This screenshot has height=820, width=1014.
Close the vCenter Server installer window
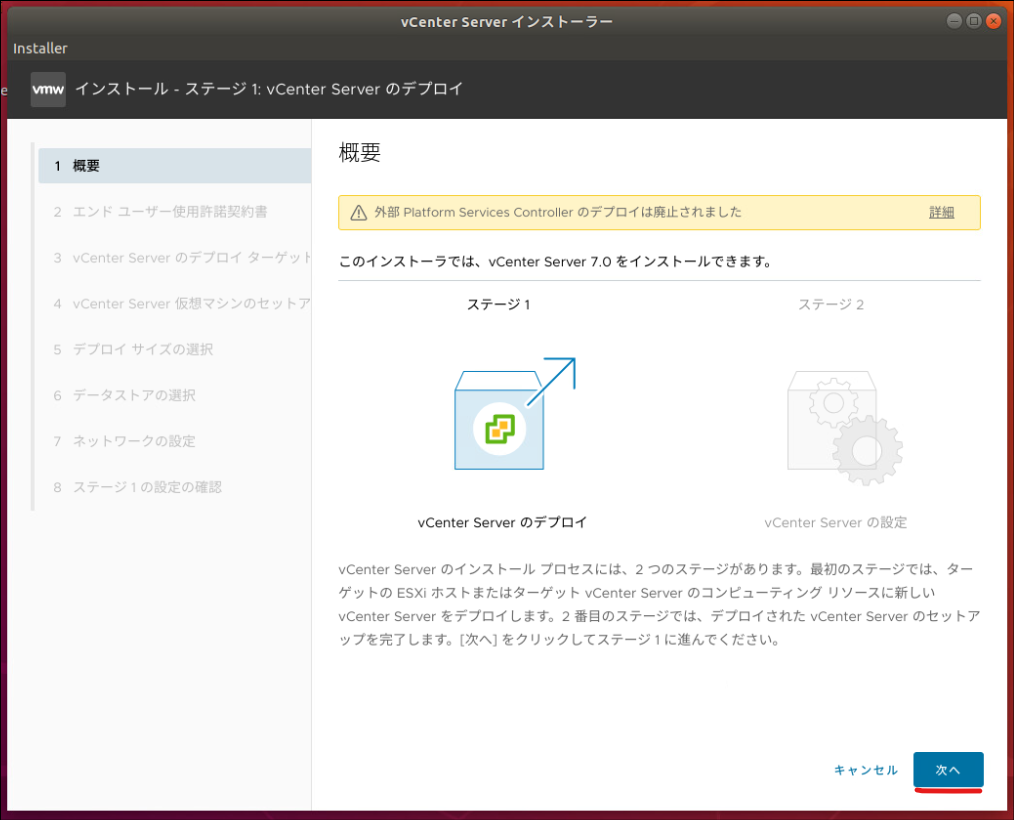coord(993,21)
